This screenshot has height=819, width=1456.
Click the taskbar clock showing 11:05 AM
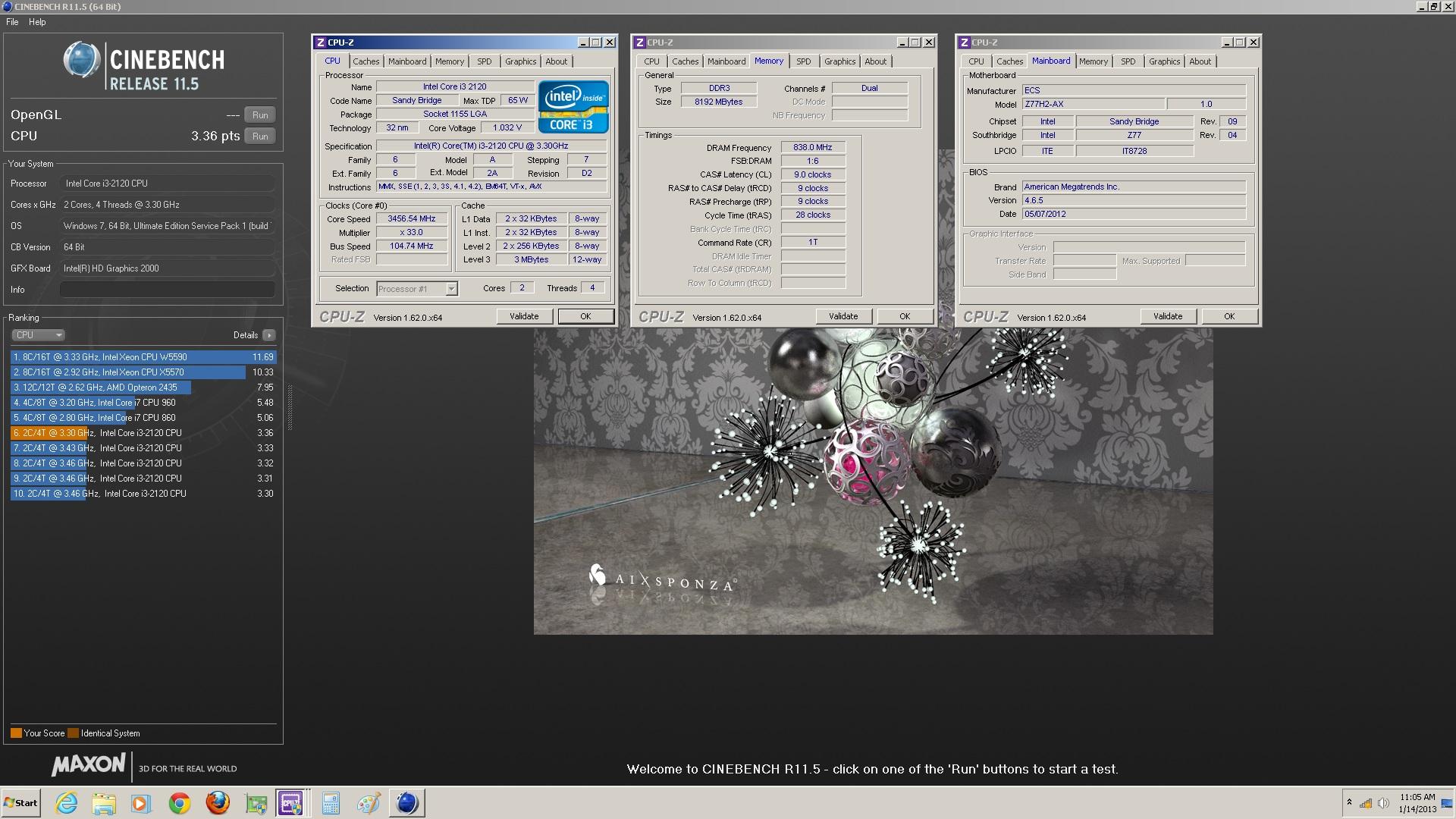click(1417, 803)
